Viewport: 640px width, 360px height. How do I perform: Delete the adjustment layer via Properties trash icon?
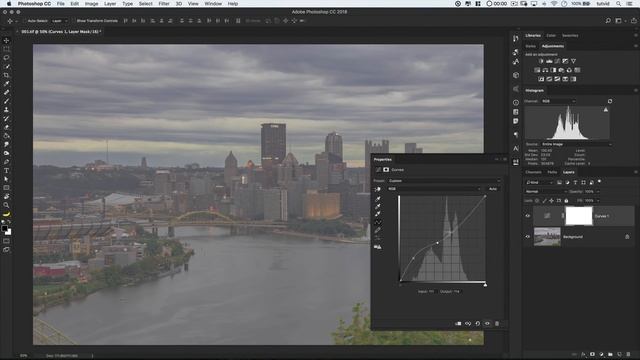[497, 324]
